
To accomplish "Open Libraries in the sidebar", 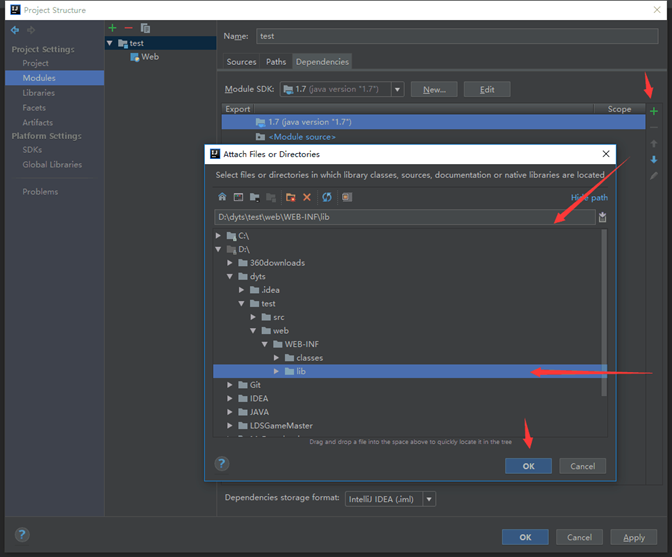I will (39, 93).
